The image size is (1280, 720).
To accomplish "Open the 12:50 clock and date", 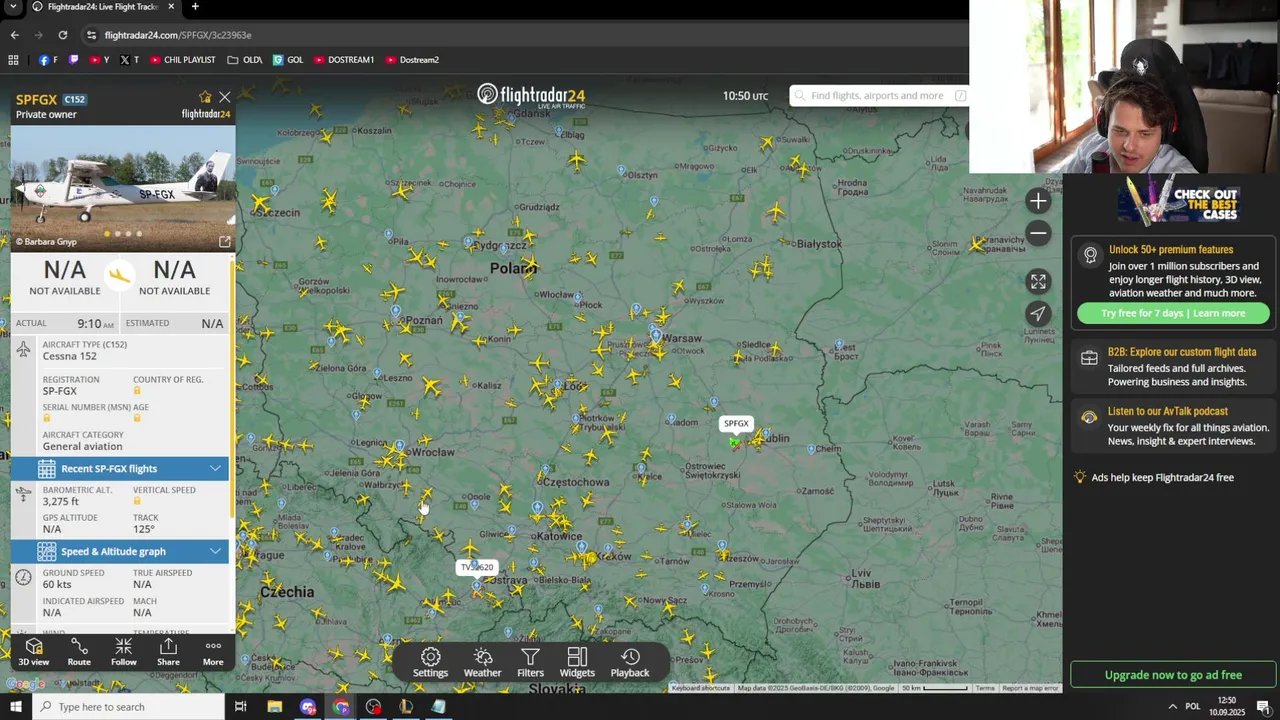I will (1226, 707).
